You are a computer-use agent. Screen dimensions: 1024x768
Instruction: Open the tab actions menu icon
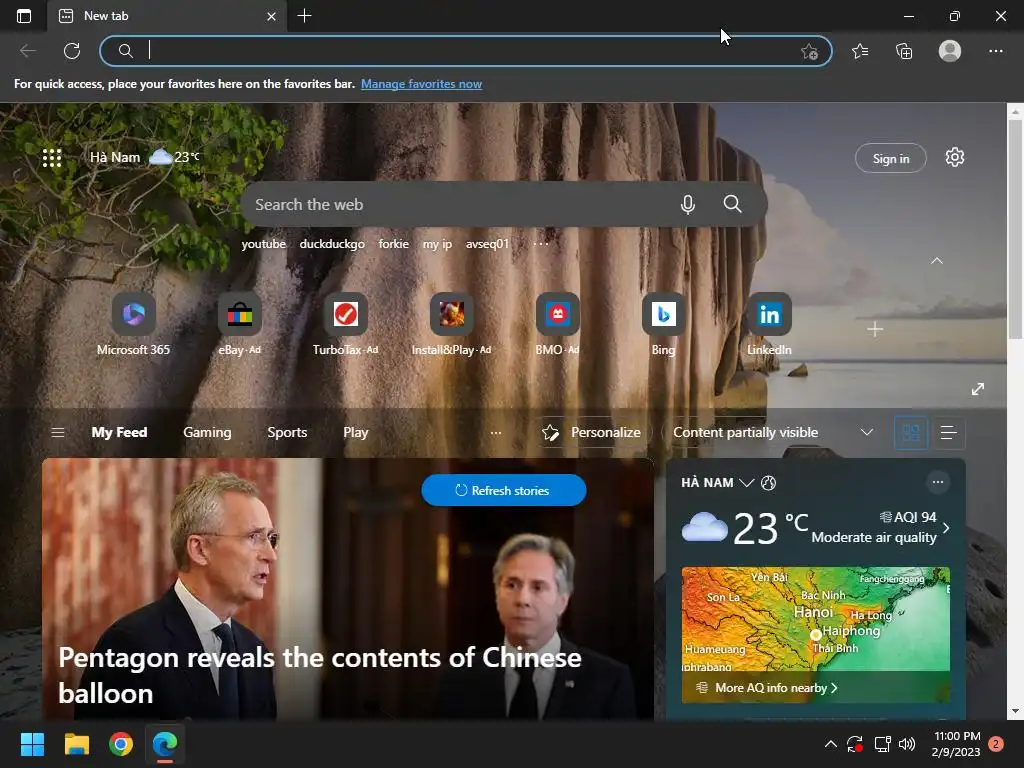click(x=24, y=16)
